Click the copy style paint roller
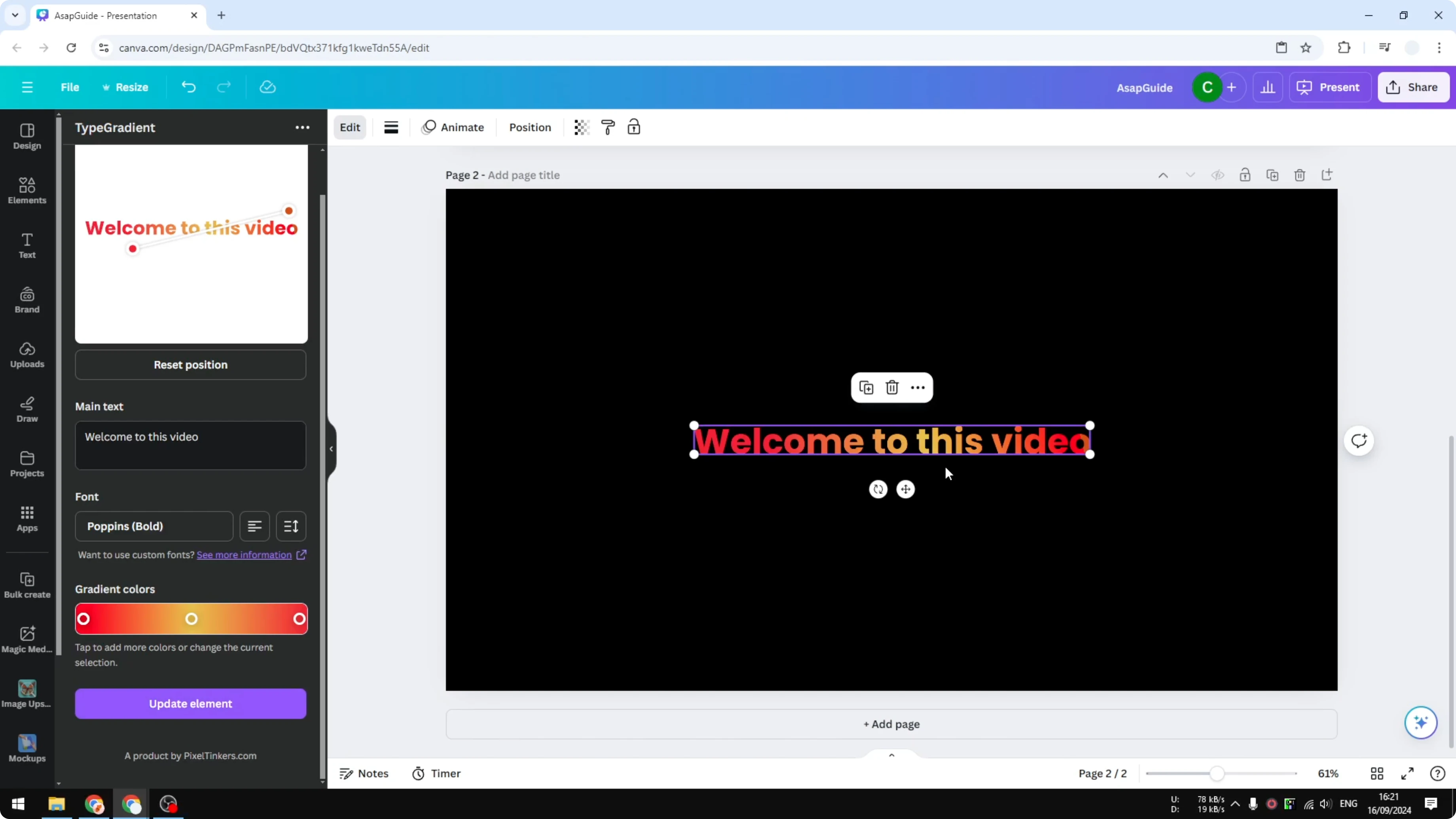Viewport: 1456px width, 819px height. click(x=608, y=127)
